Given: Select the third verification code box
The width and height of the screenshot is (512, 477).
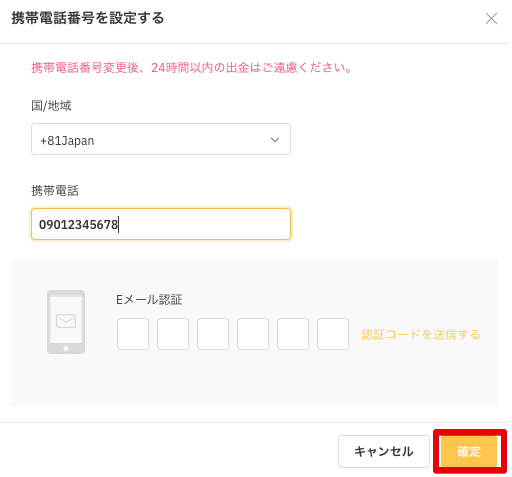Looking at the screenshot, I should coord(213,334).
